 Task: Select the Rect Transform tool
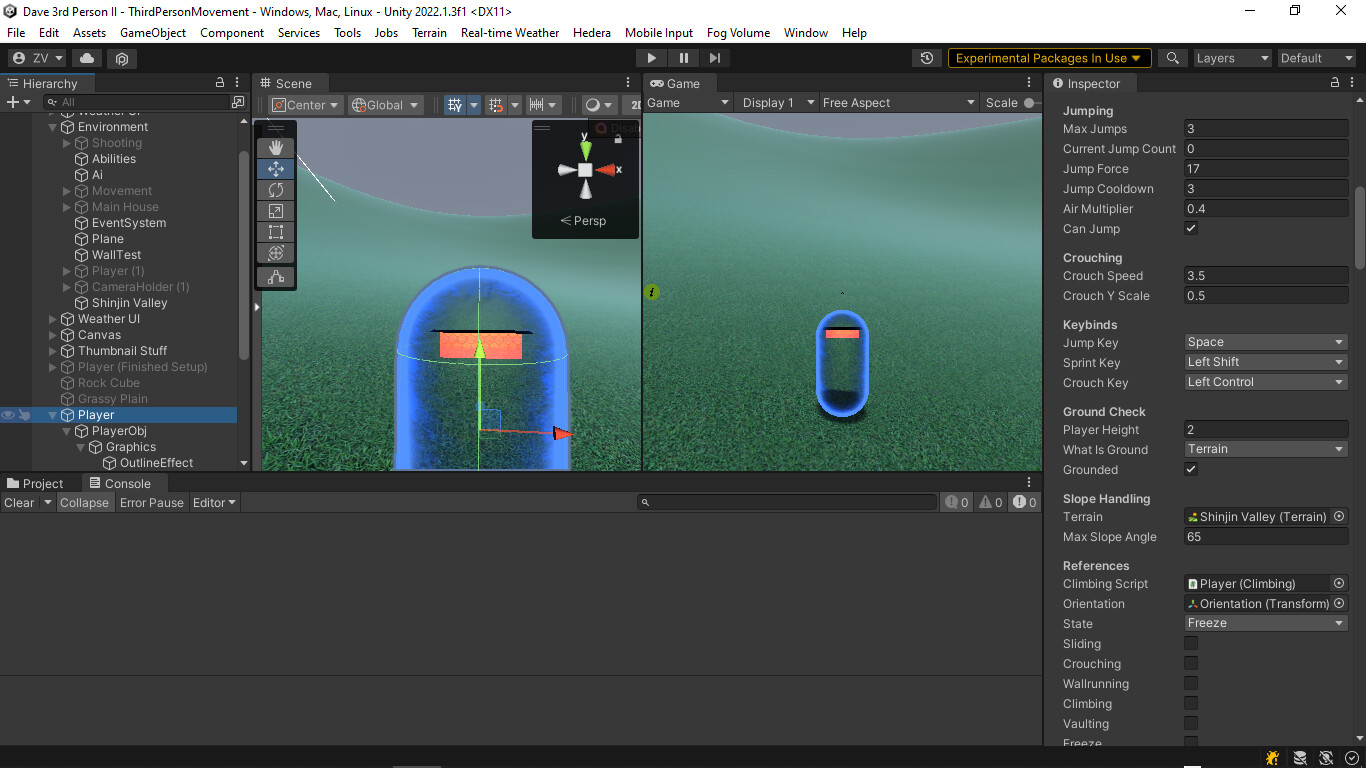pyautogui.click(x=275, y=231)
